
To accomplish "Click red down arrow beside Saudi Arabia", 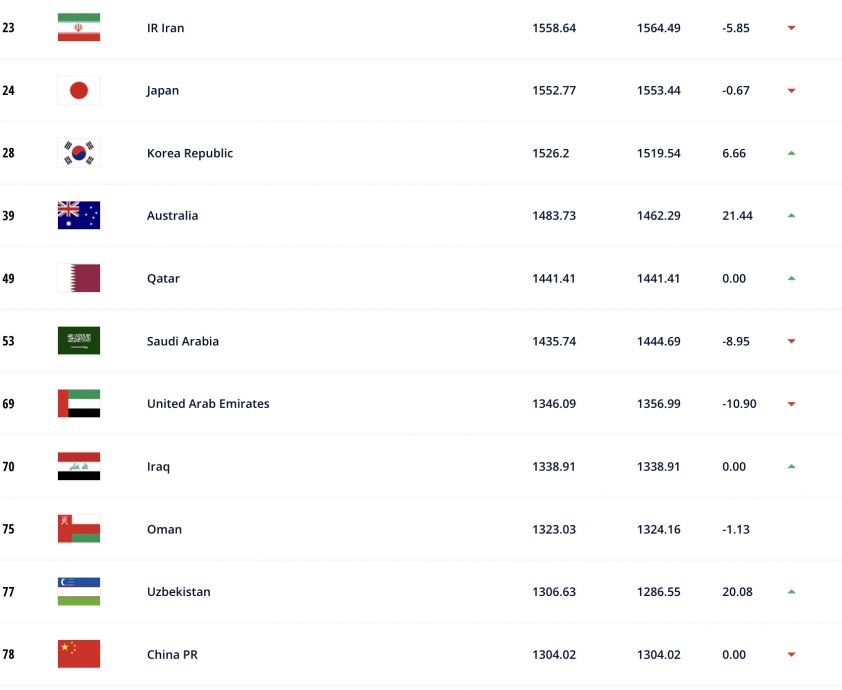I will pyautogui.click(x=791, y=341).
